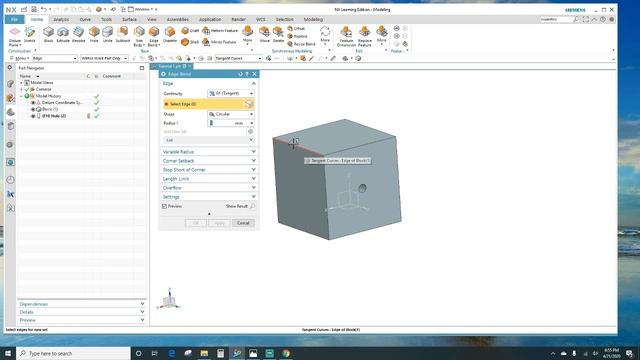Open the Feature Dimension tool
Screen dimensions: 640x360
(347, 36)
